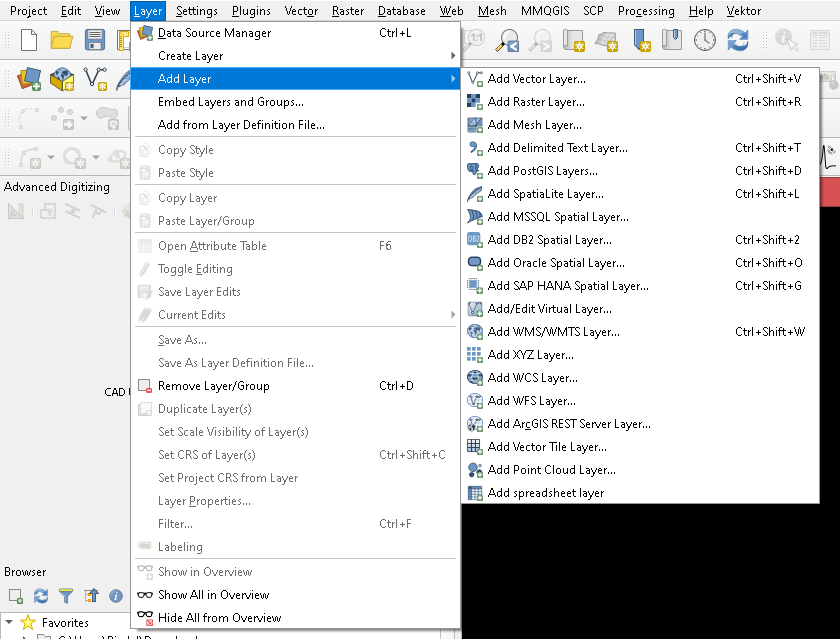The width and height of the screenshot is (840, 639).
Task: Open project using the folder icon
Action: click(62, 40)
